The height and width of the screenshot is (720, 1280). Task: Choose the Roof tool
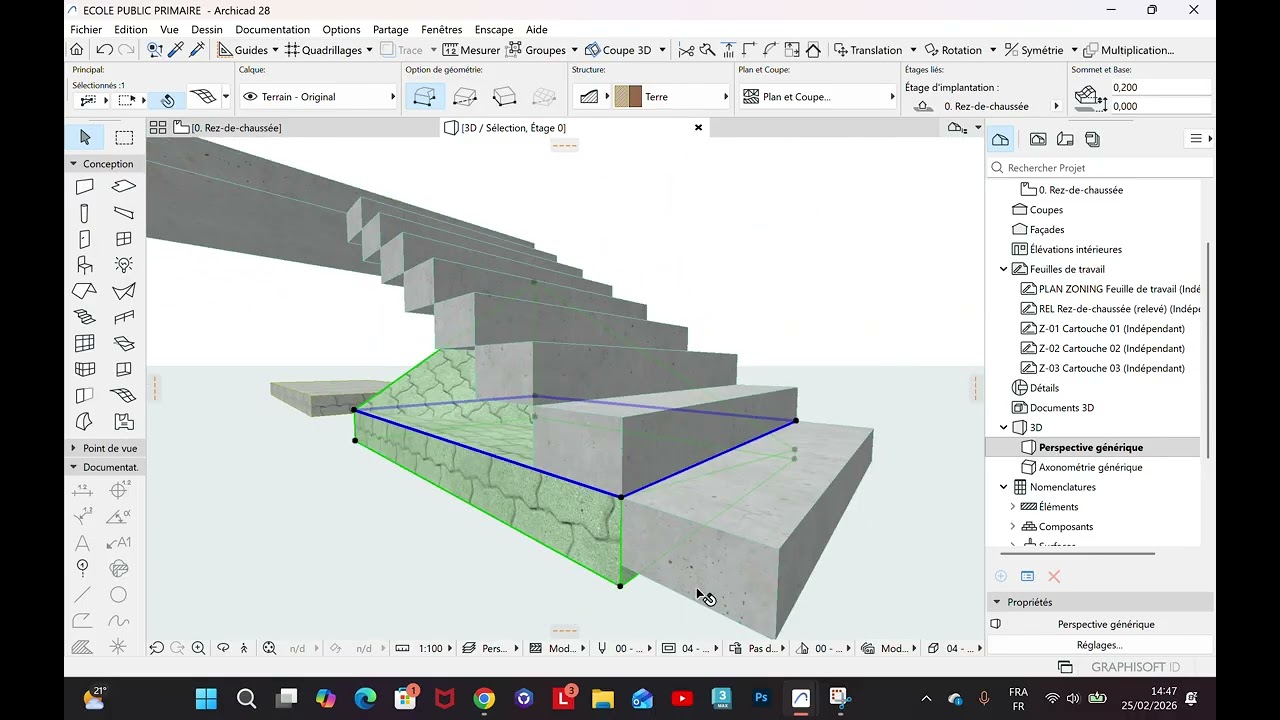[x=85, y=291]
